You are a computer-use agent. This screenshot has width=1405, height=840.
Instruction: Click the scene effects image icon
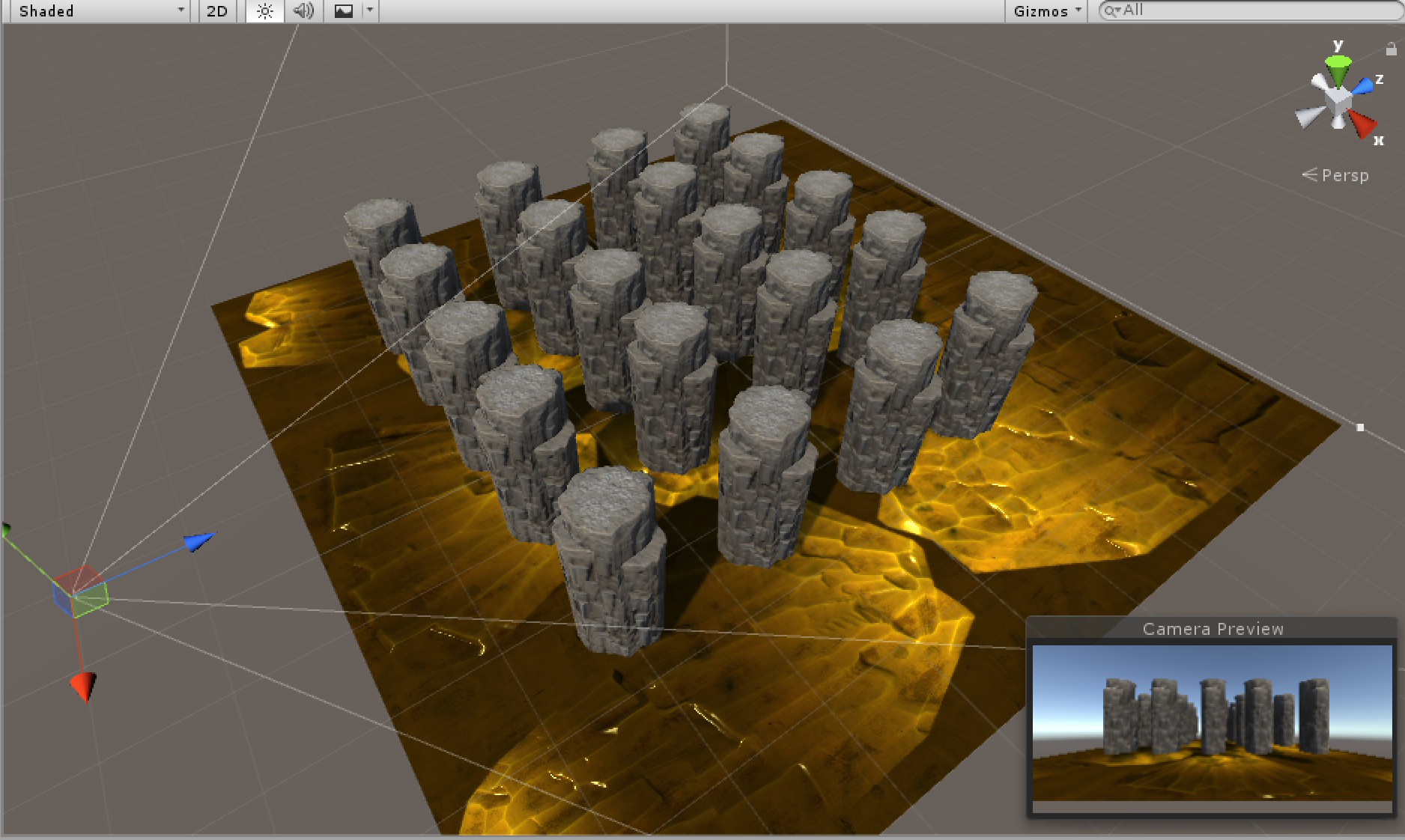(x=342, y=10)
